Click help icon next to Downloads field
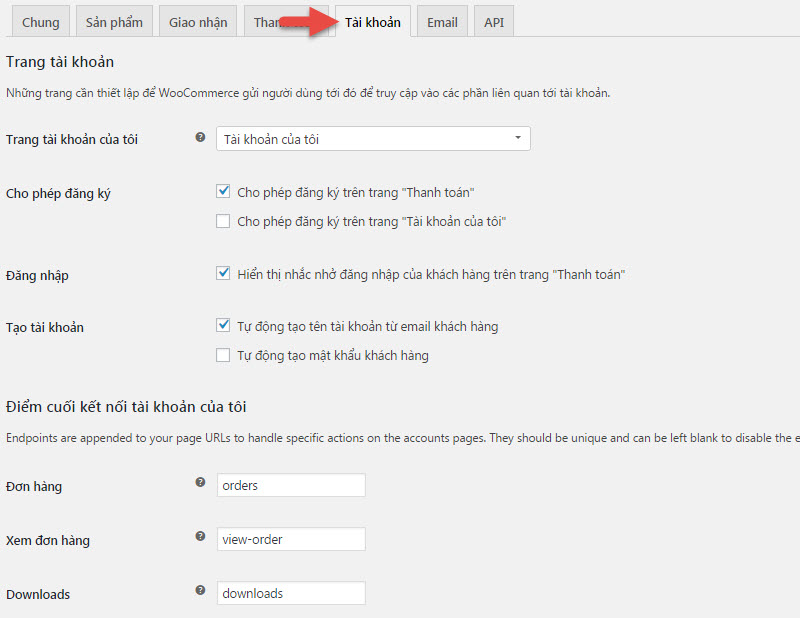This screenshot has width=800, height=618. point(200,590)
